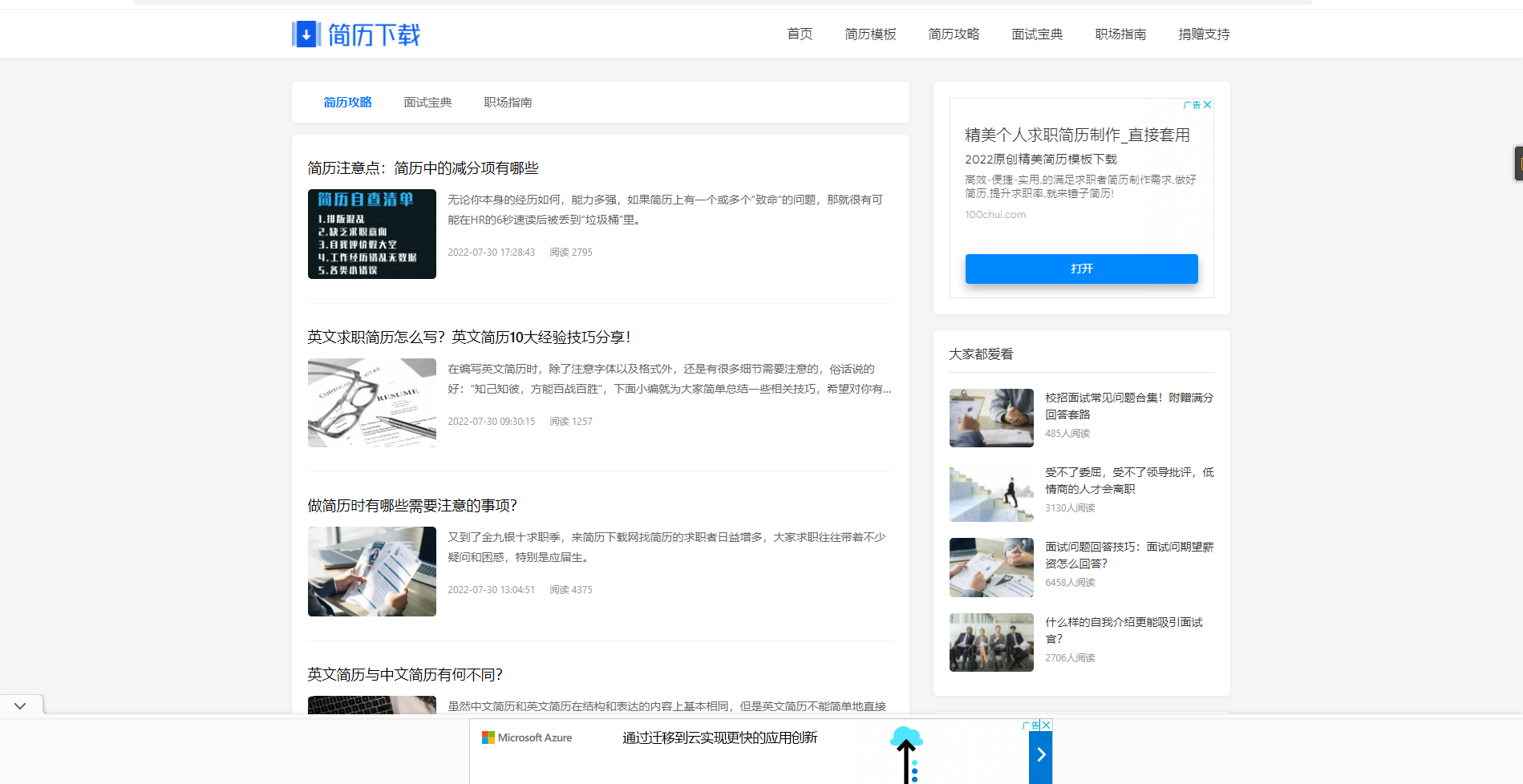Image resolution: width=1523 pixels, height=784 pixels.
Task: Open article 做简历时有哪些需要注意的事项
Action: pos(411,505)
